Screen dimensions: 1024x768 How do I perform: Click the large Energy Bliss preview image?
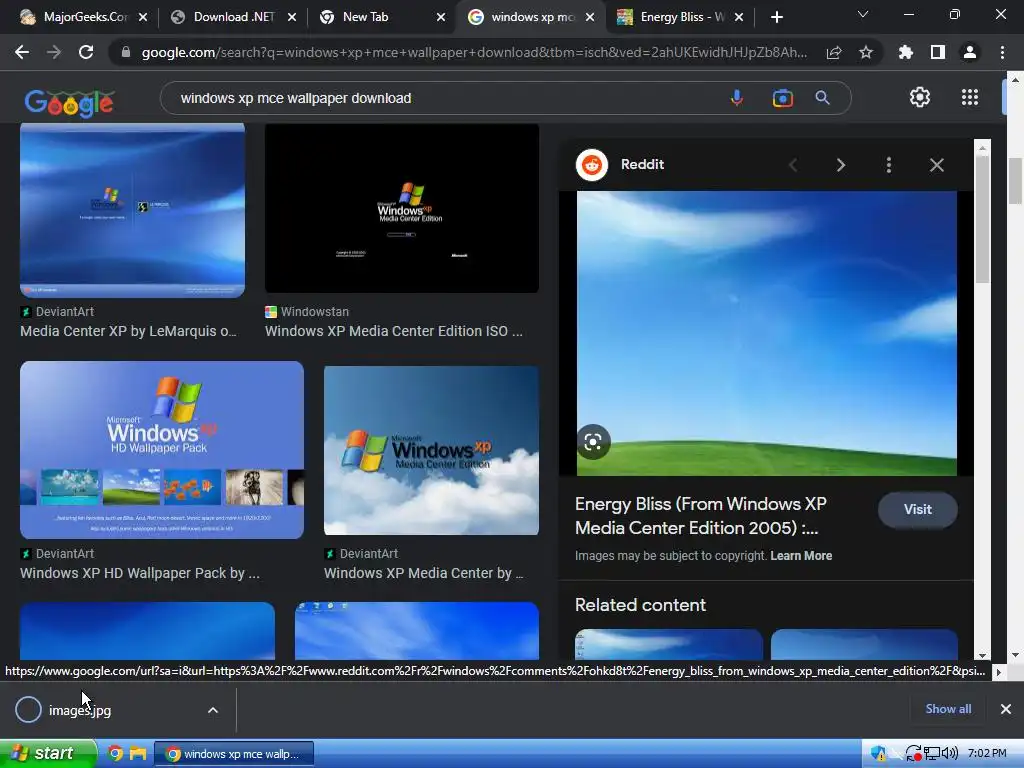click(x=767, y=333)
